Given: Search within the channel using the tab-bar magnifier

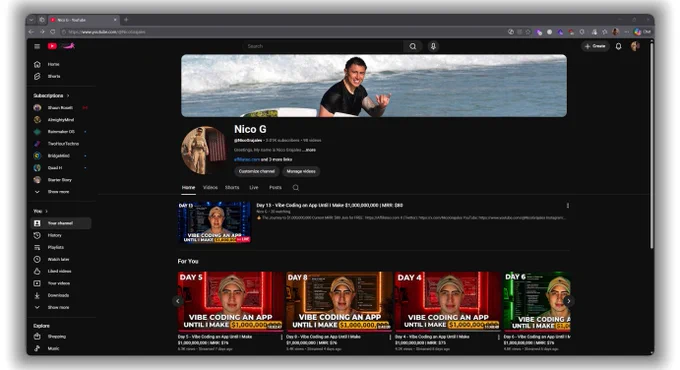Looking at the screenshot, I should tap(296, 188).
